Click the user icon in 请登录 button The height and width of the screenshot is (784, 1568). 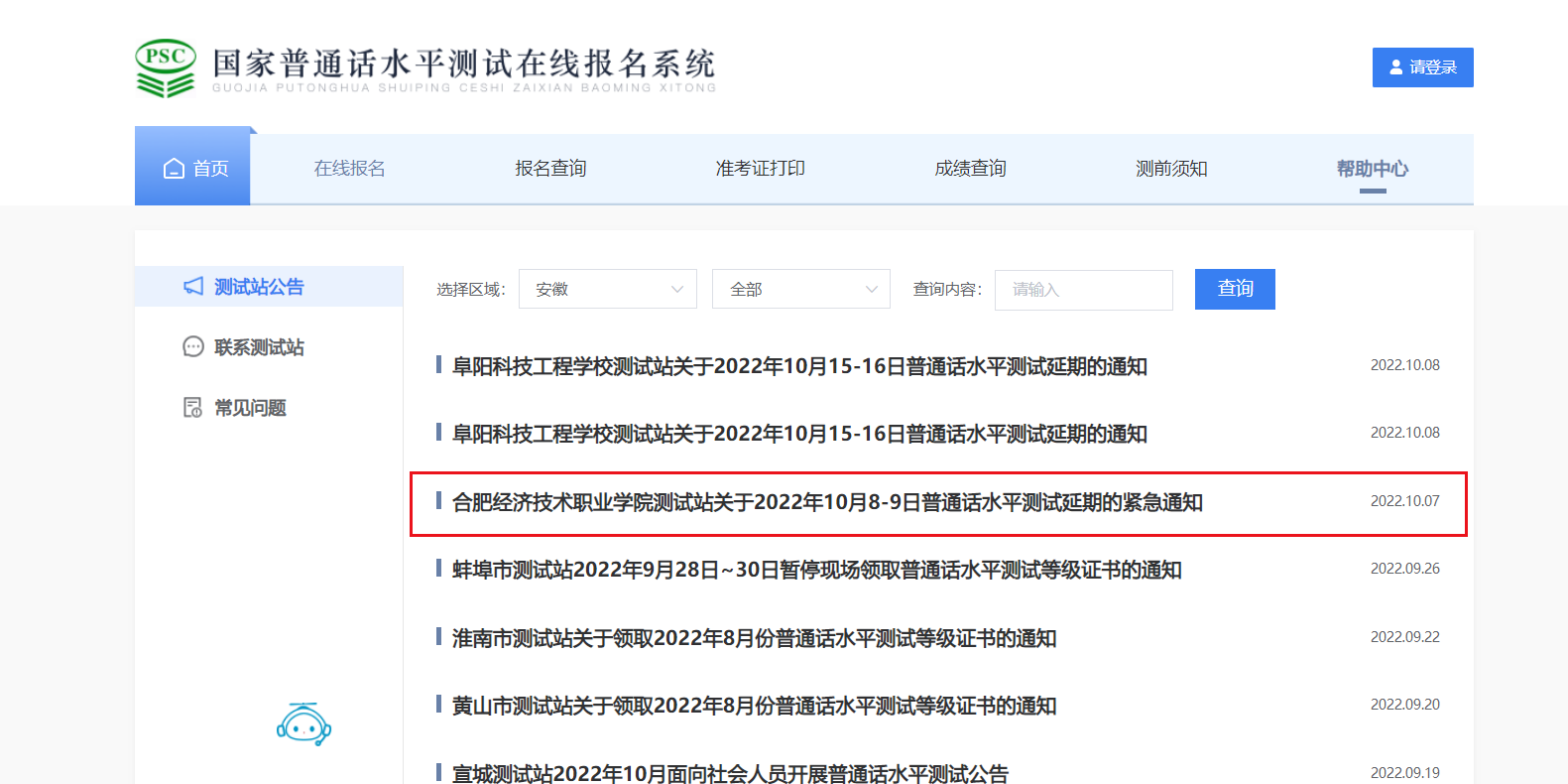(1396, 67)
